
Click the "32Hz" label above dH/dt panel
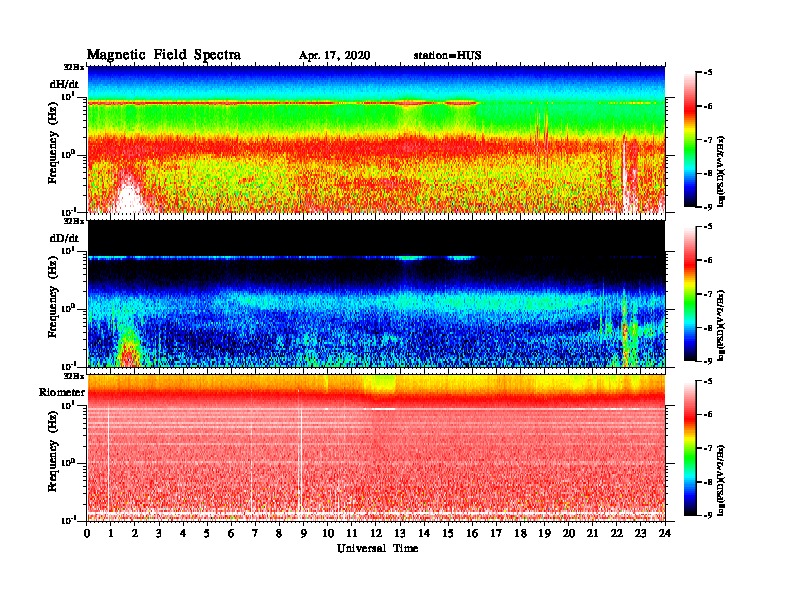(x=74, y=67)
